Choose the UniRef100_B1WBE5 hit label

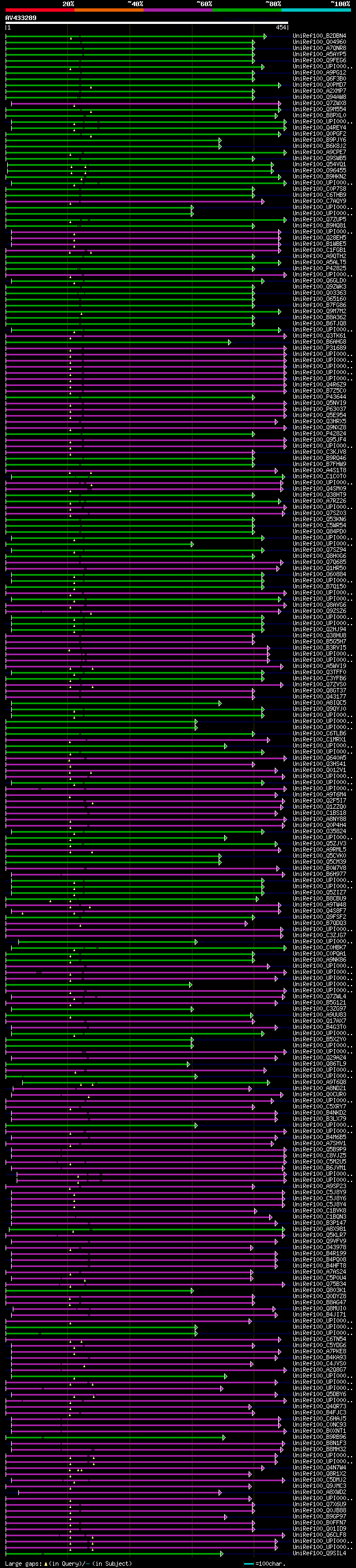319,244
